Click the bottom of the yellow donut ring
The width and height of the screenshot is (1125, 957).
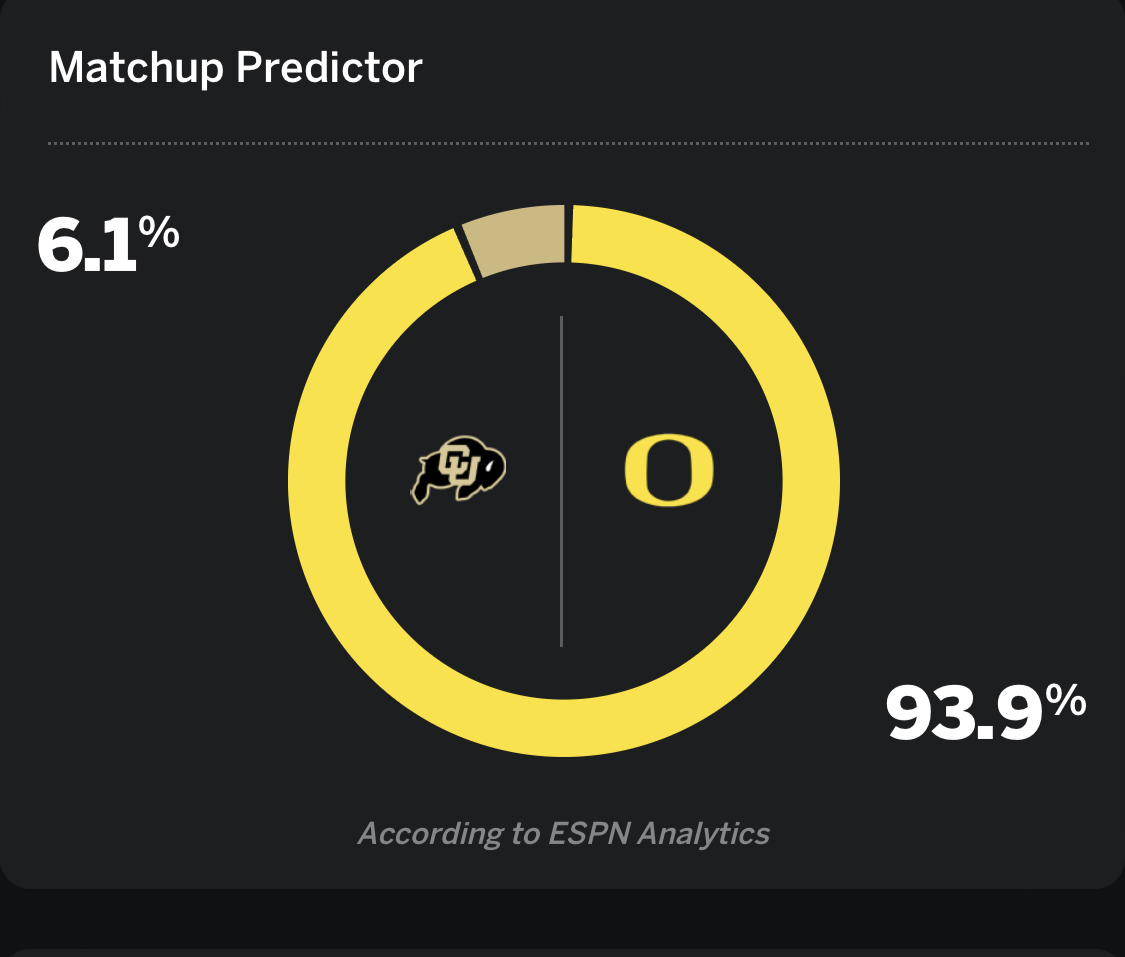tap(564, 726)
